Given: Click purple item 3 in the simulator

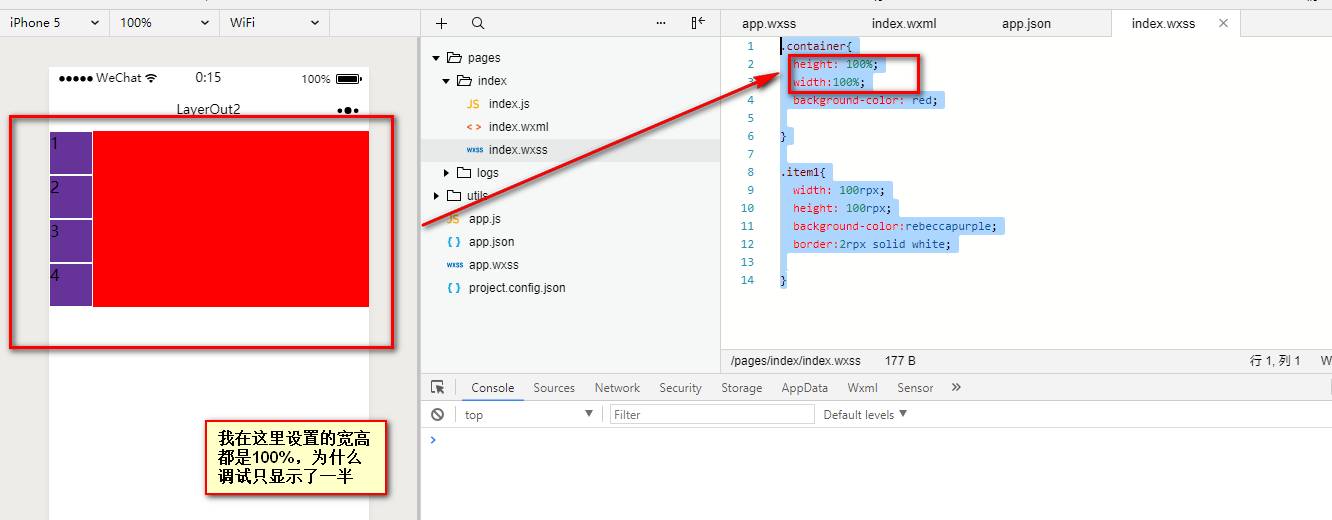Looking at the screenshot, I should pos(71,241).
